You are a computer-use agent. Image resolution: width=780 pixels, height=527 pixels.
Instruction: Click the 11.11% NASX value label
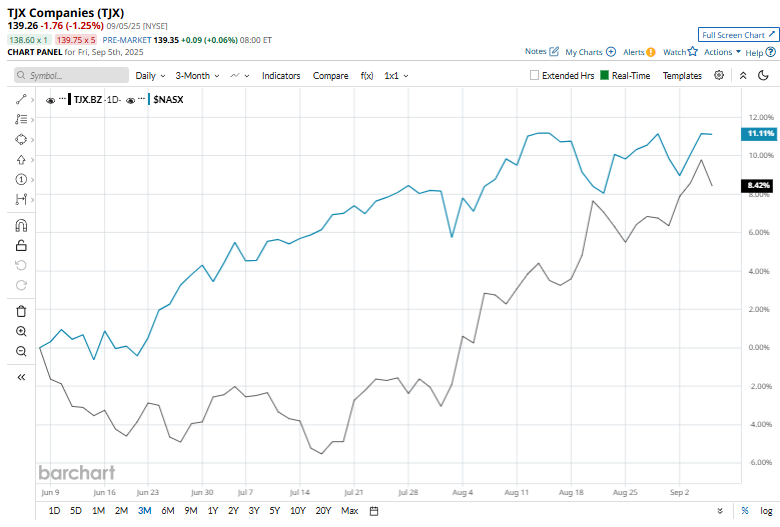point(760,133)
